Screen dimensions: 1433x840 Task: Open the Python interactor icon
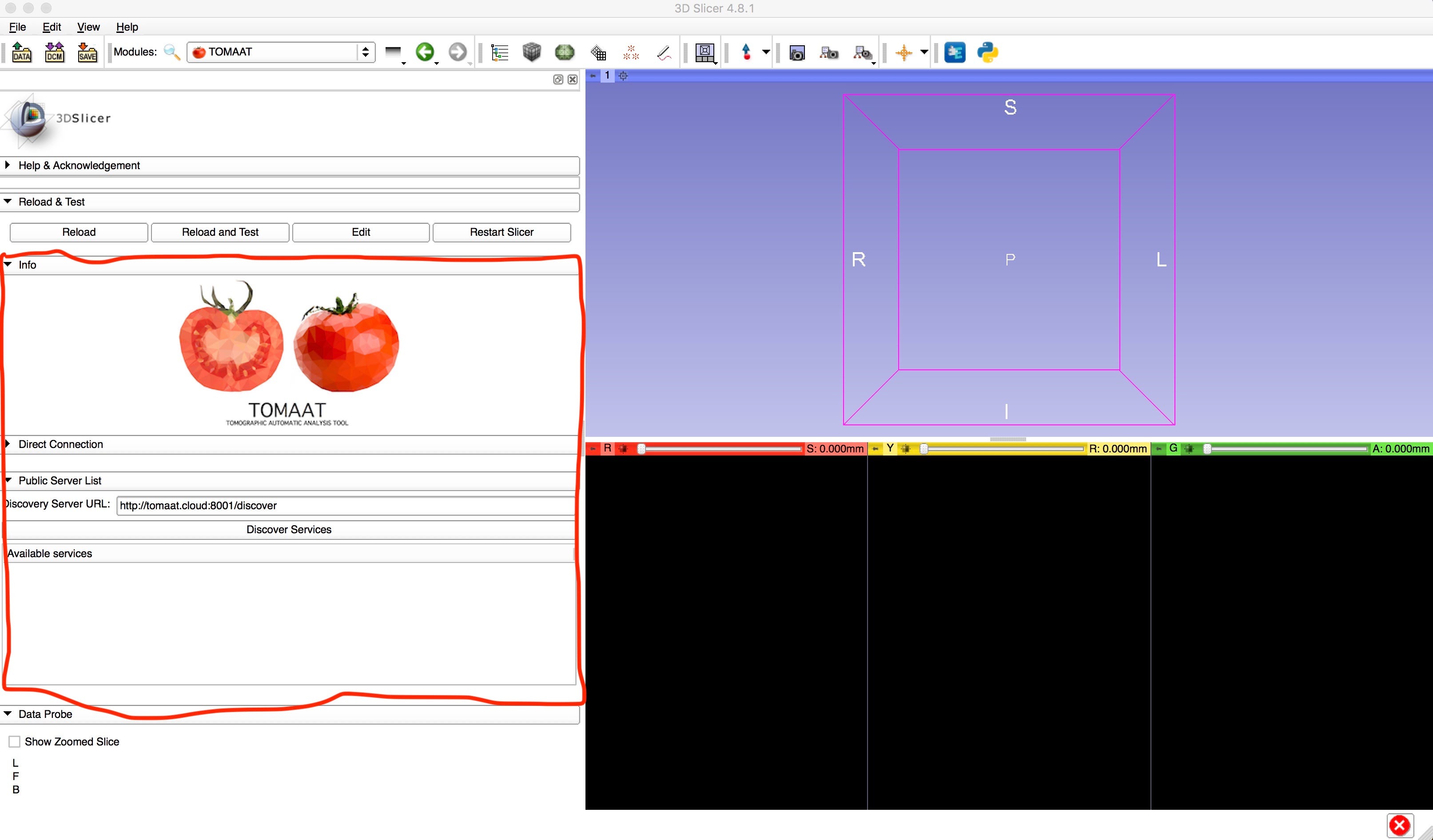coord(988,52)
